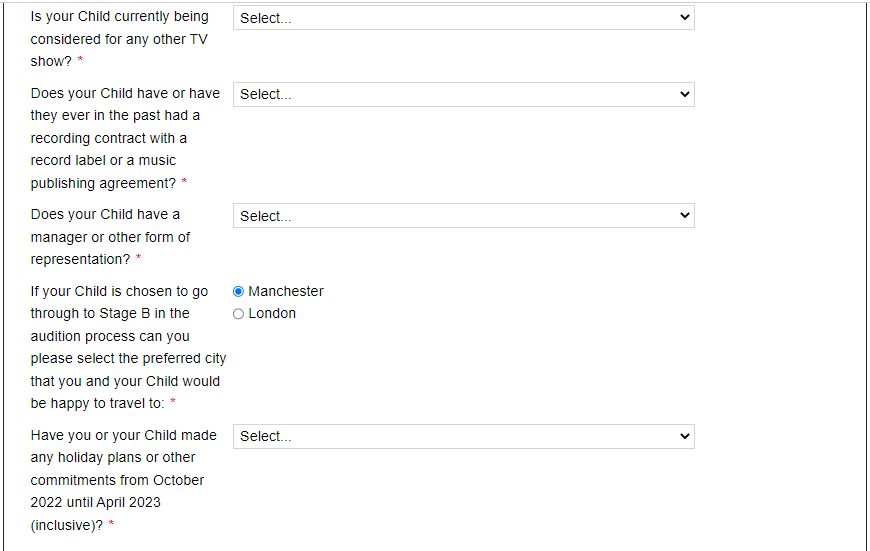870x551 pixels.
Task: Click the red asterisk after '(inclusive)?'
Action: pyautogui.click(x=111, y=523)
